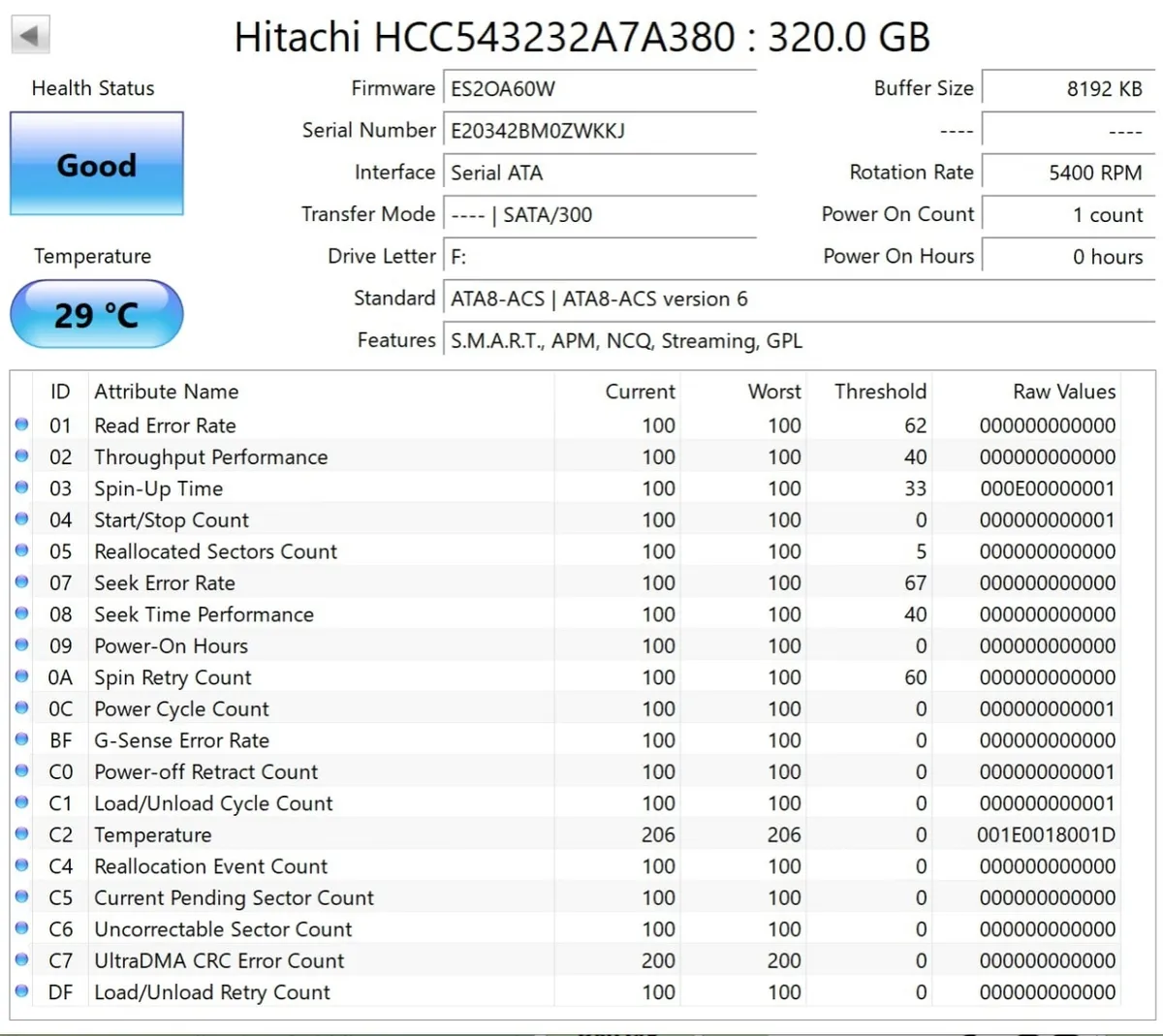Click status dot for Reallocated Sectors Count
The width and height of the screenshot is (1163, 1036).
[x=21, y=549]
